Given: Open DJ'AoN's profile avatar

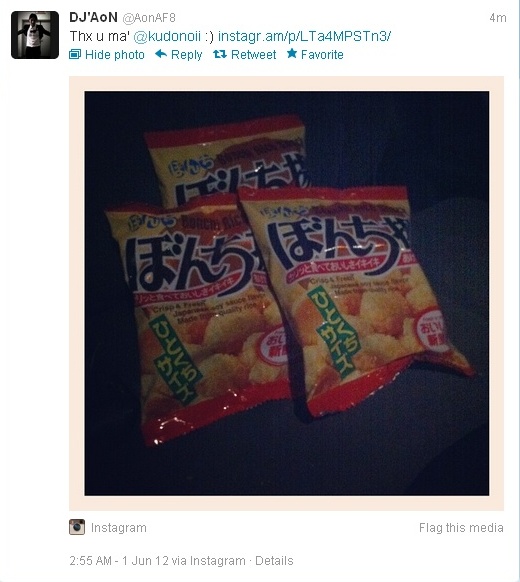Looking at the screenshot, I should [35, 35].
